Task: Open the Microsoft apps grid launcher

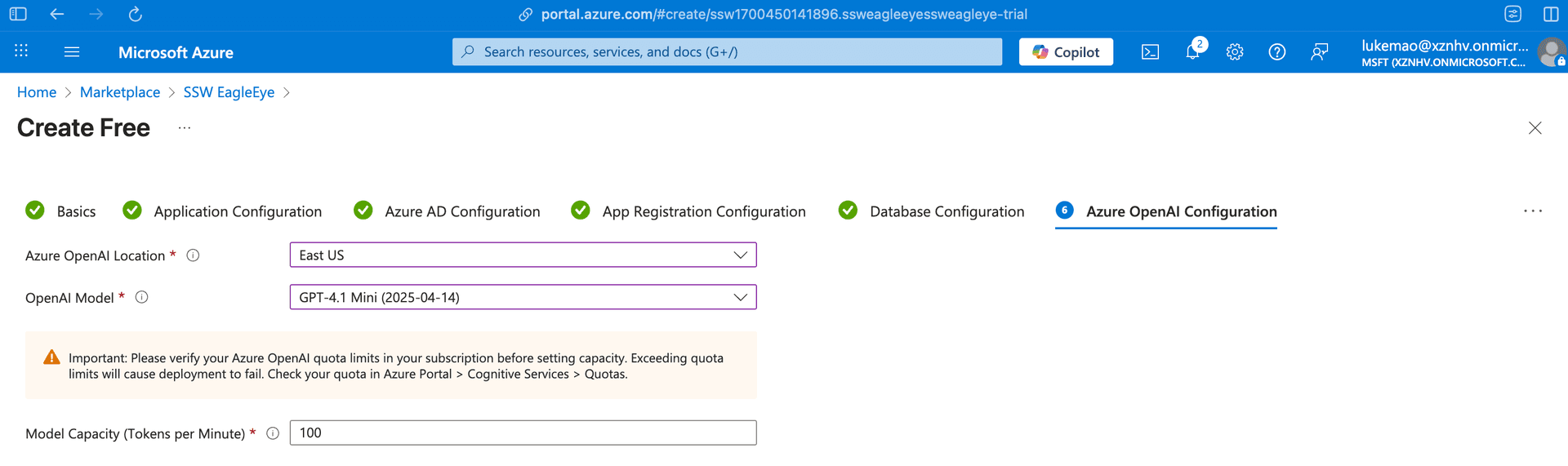Action: pyautogui.click(x=21, y=51)
